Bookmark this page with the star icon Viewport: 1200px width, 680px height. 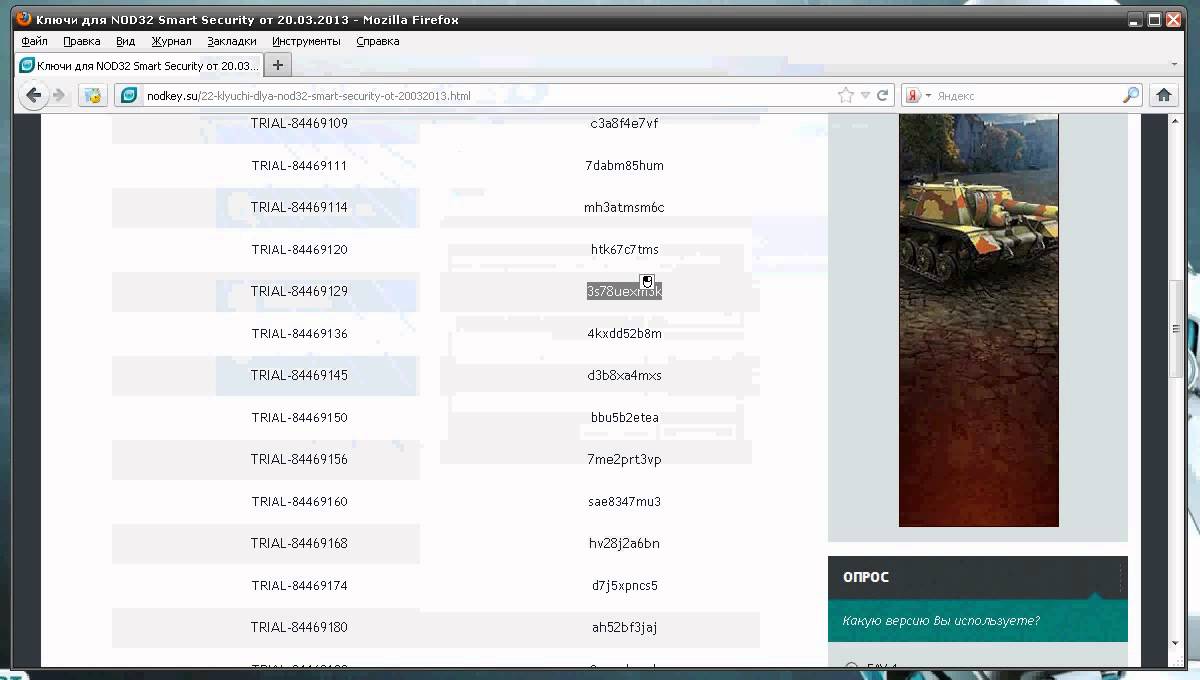846,95
